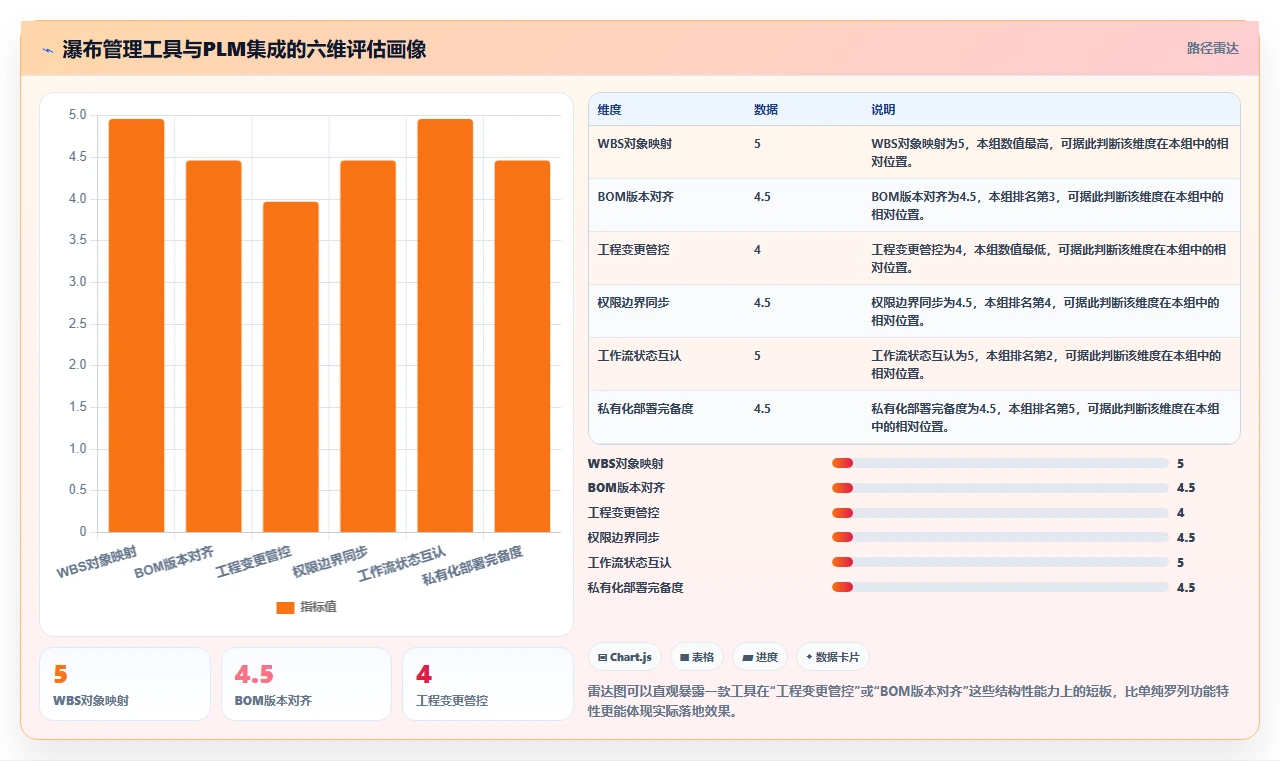Click the BOM版本对齐 progress bar

pos(1000,488)
